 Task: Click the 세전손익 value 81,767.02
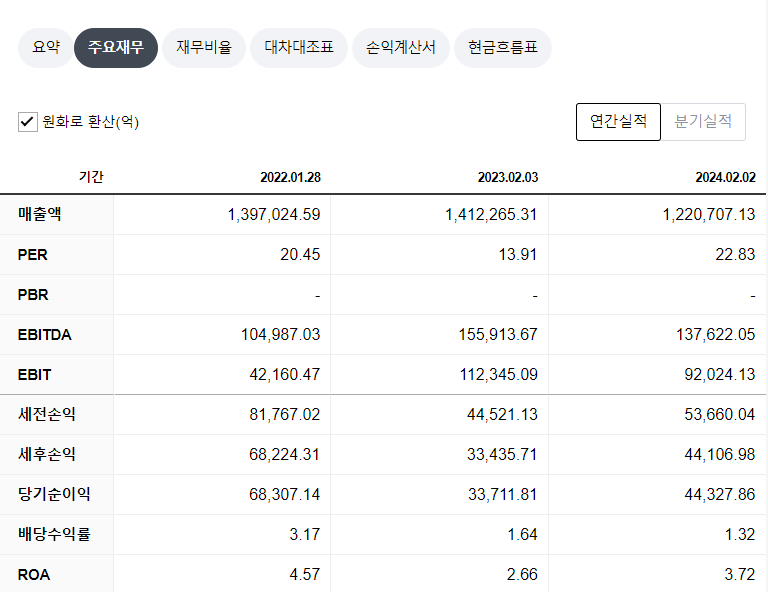tap(285, 415)
